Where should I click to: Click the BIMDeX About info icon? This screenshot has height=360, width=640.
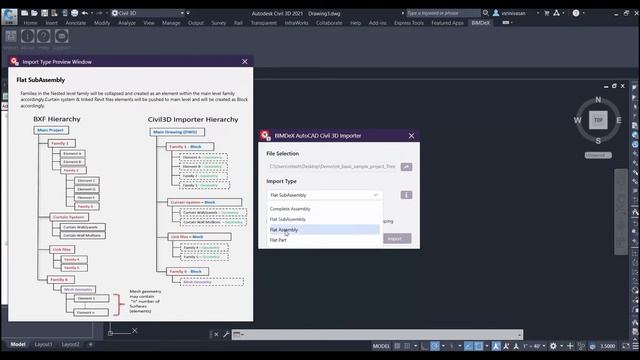click(27, 37)
